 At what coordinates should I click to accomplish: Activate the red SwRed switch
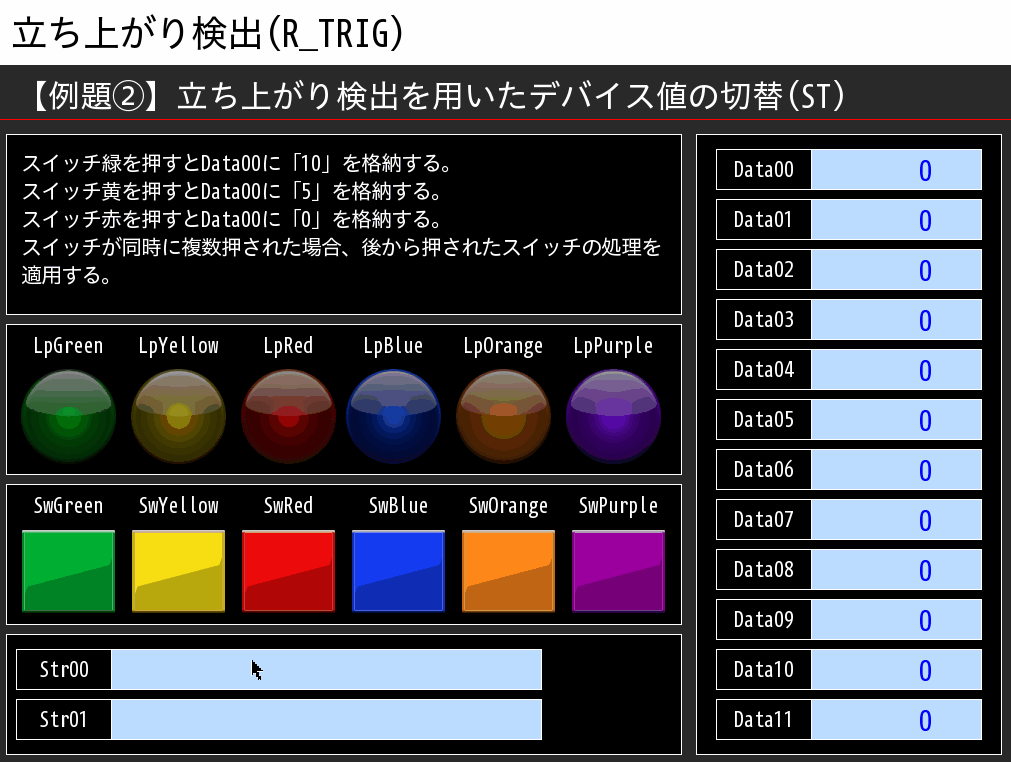pos(288,571)
